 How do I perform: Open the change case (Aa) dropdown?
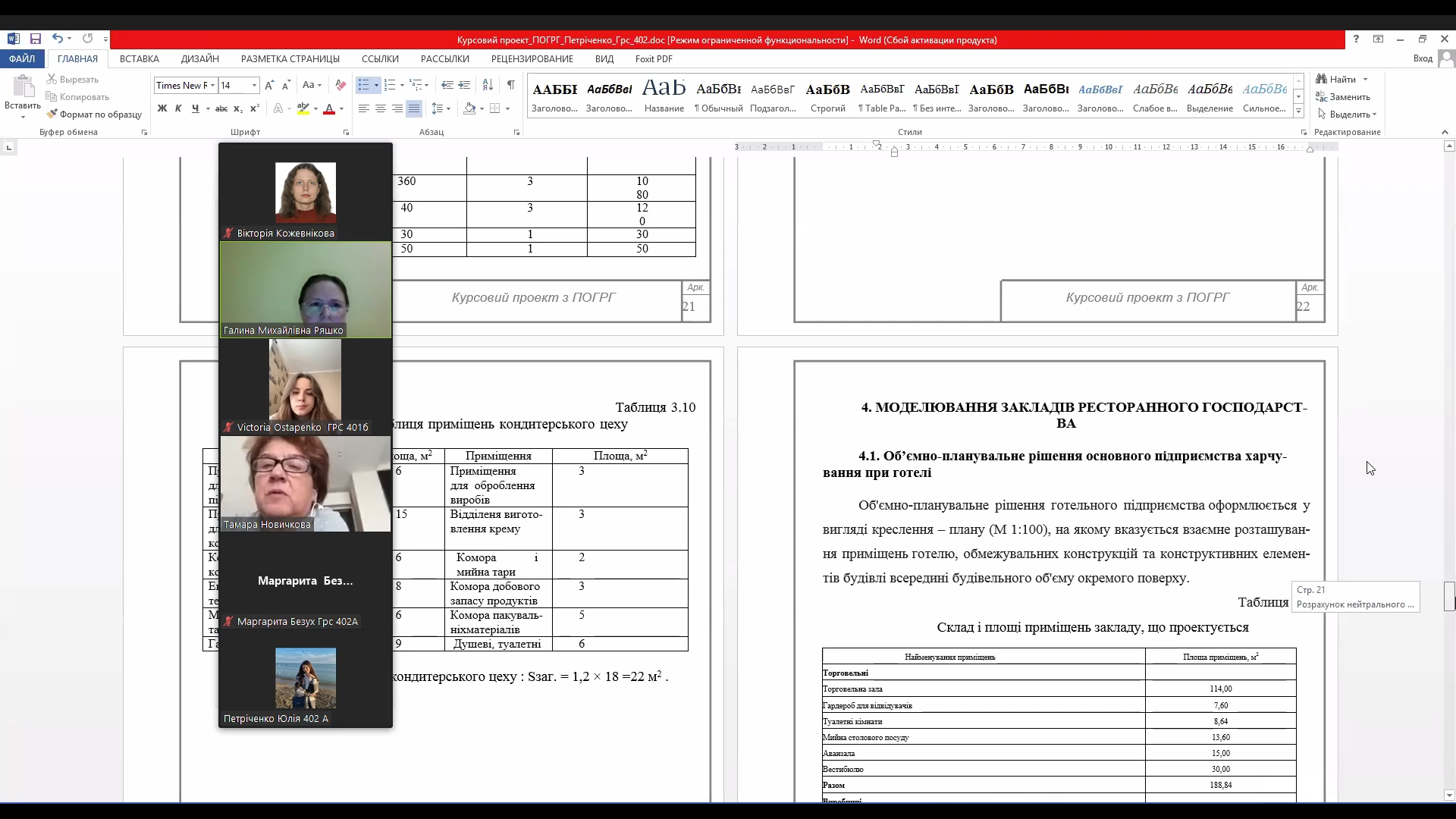312,86
